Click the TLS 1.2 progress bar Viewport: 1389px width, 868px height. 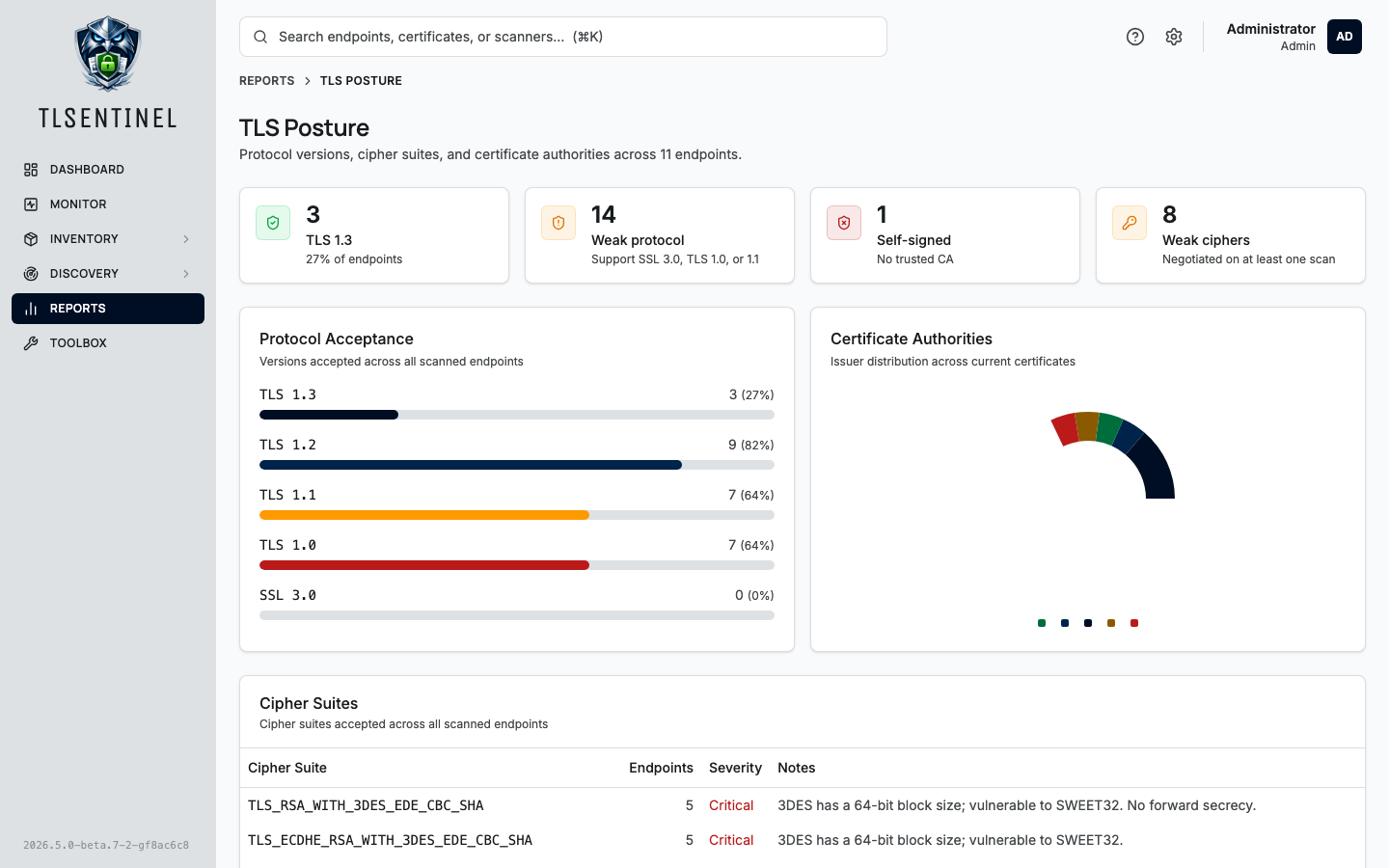[517, 465]
